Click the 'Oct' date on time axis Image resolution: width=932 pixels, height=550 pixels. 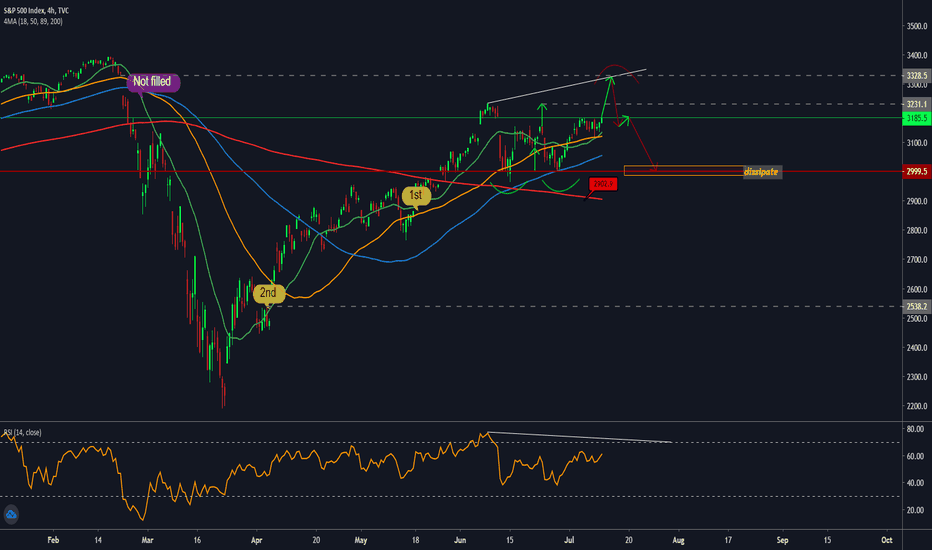886,540
